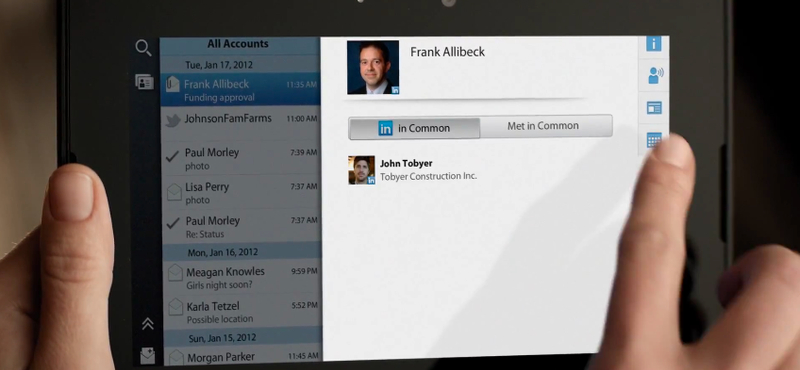
Task: Tap John Tobyer's profile thumbnail
Action: click(x=362, y=170)
